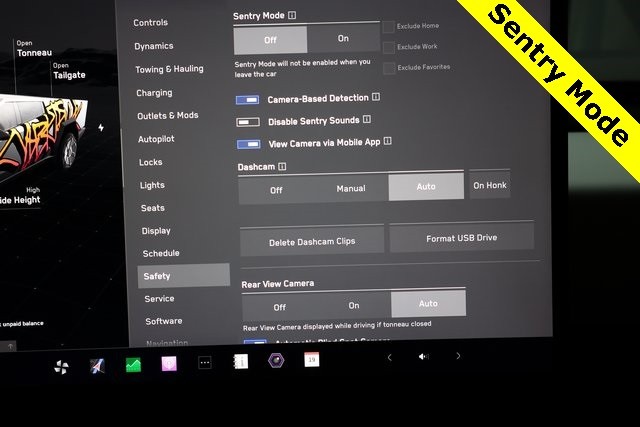
Task: Check Exclude Work checkbox
Action: click(x=389, y=47)
